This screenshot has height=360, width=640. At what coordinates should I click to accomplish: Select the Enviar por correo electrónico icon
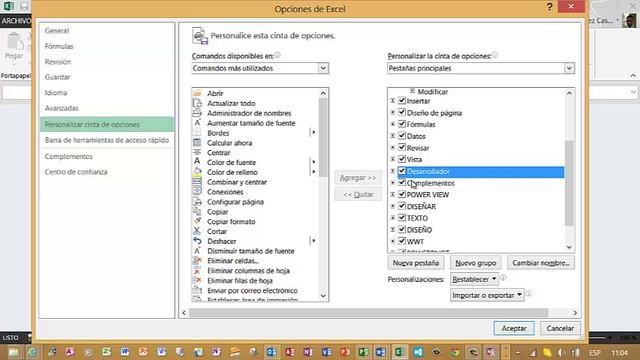tap(197, 290)
